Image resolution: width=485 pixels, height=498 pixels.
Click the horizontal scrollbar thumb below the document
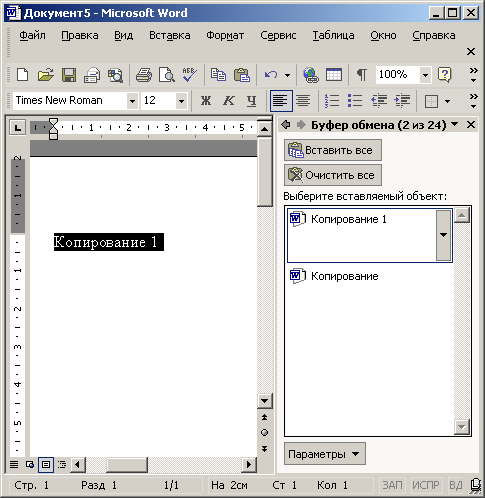127,464
